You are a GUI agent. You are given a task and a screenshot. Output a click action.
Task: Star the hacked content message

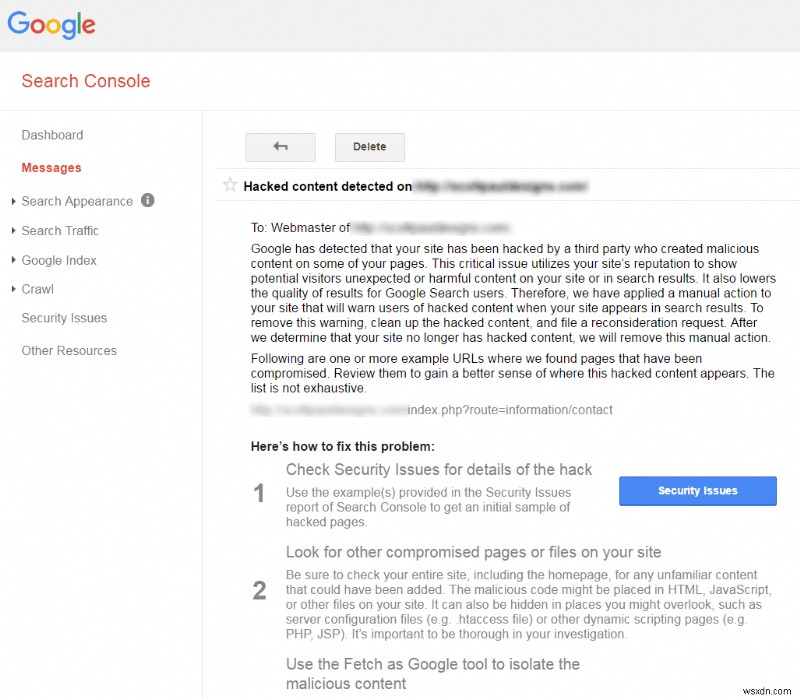[x=230, y=185]
